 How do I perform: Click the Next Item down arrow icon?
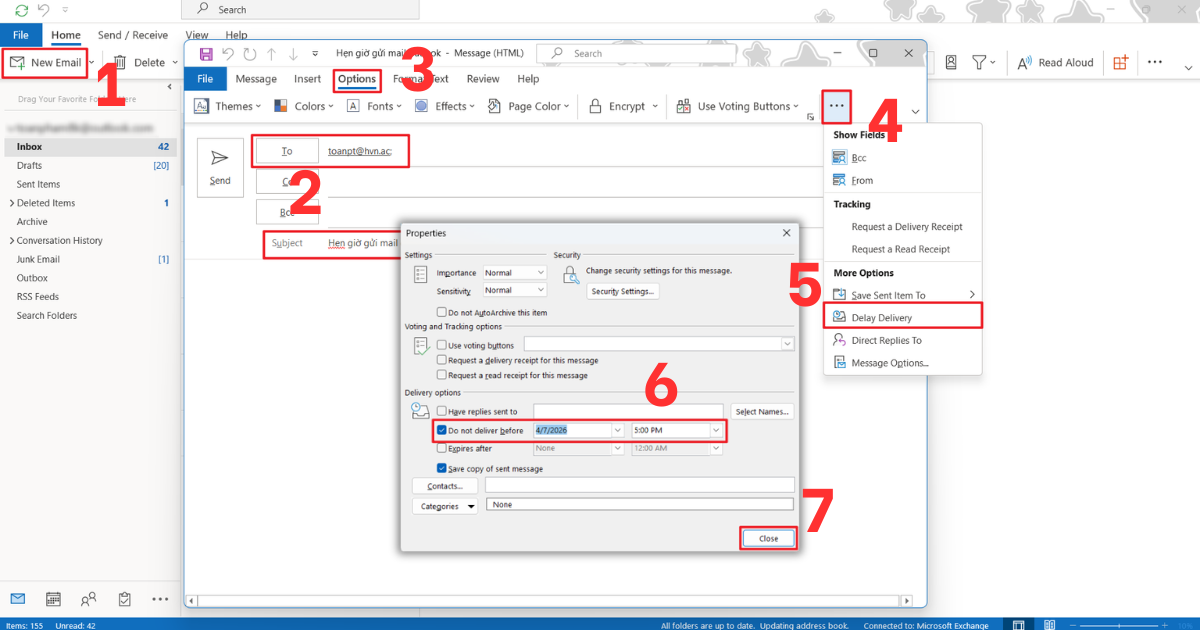coord(293,53)
